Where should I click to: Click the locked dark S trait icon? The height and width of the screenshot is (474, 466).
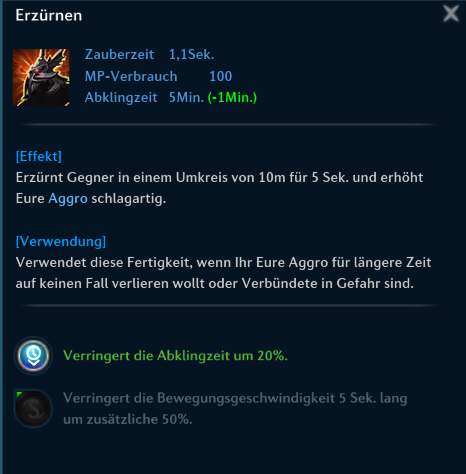[33, 409]
